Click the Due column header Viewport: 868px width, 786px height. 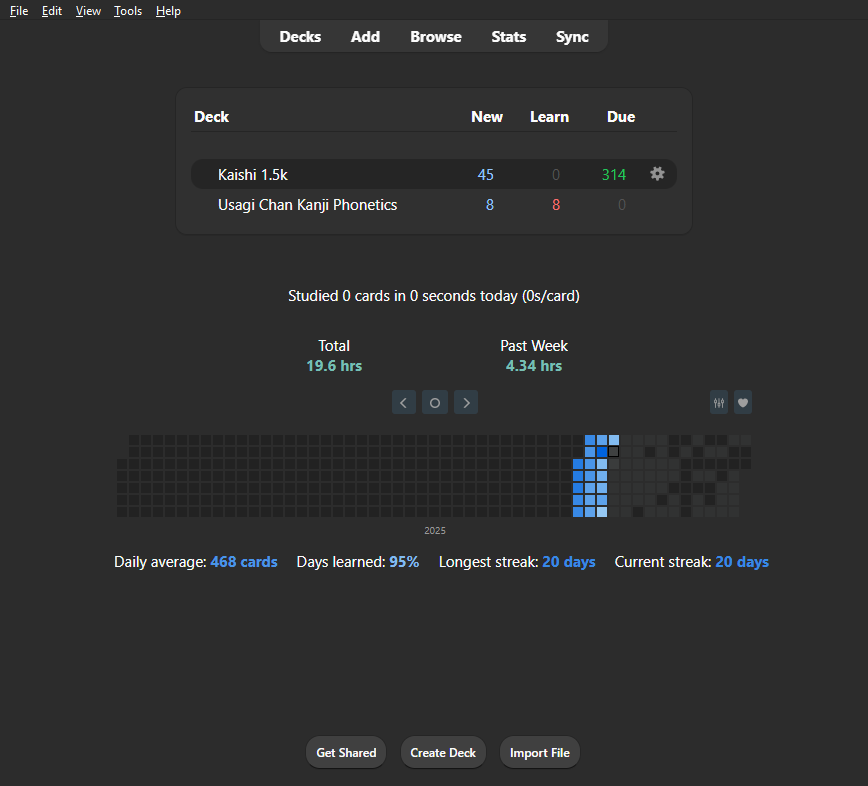pyautogui.click(x=621, y=117)
